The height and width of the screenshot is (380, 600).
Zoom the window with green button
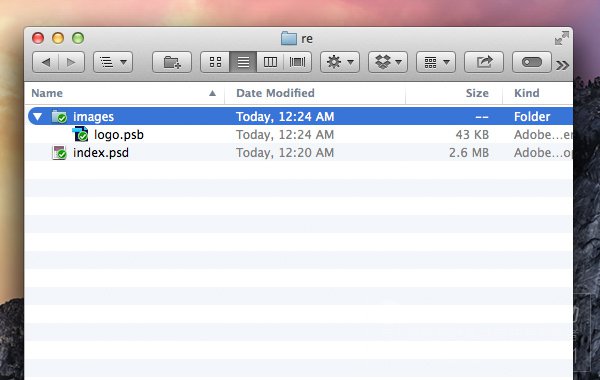click(x=78, y=38)
